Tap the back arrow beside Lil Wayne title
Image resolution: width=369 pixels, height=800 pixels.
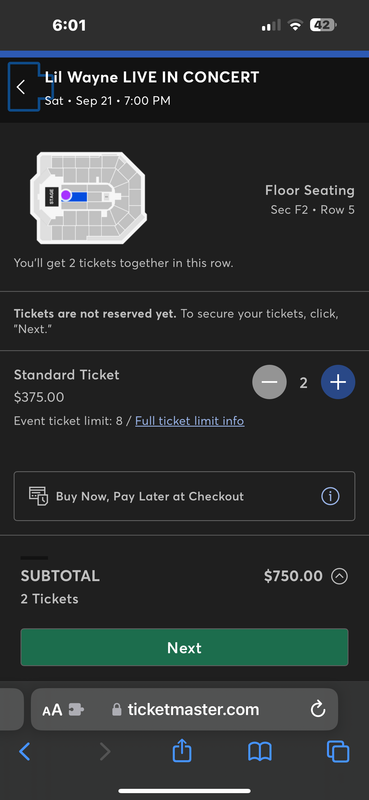click(21, 87)
